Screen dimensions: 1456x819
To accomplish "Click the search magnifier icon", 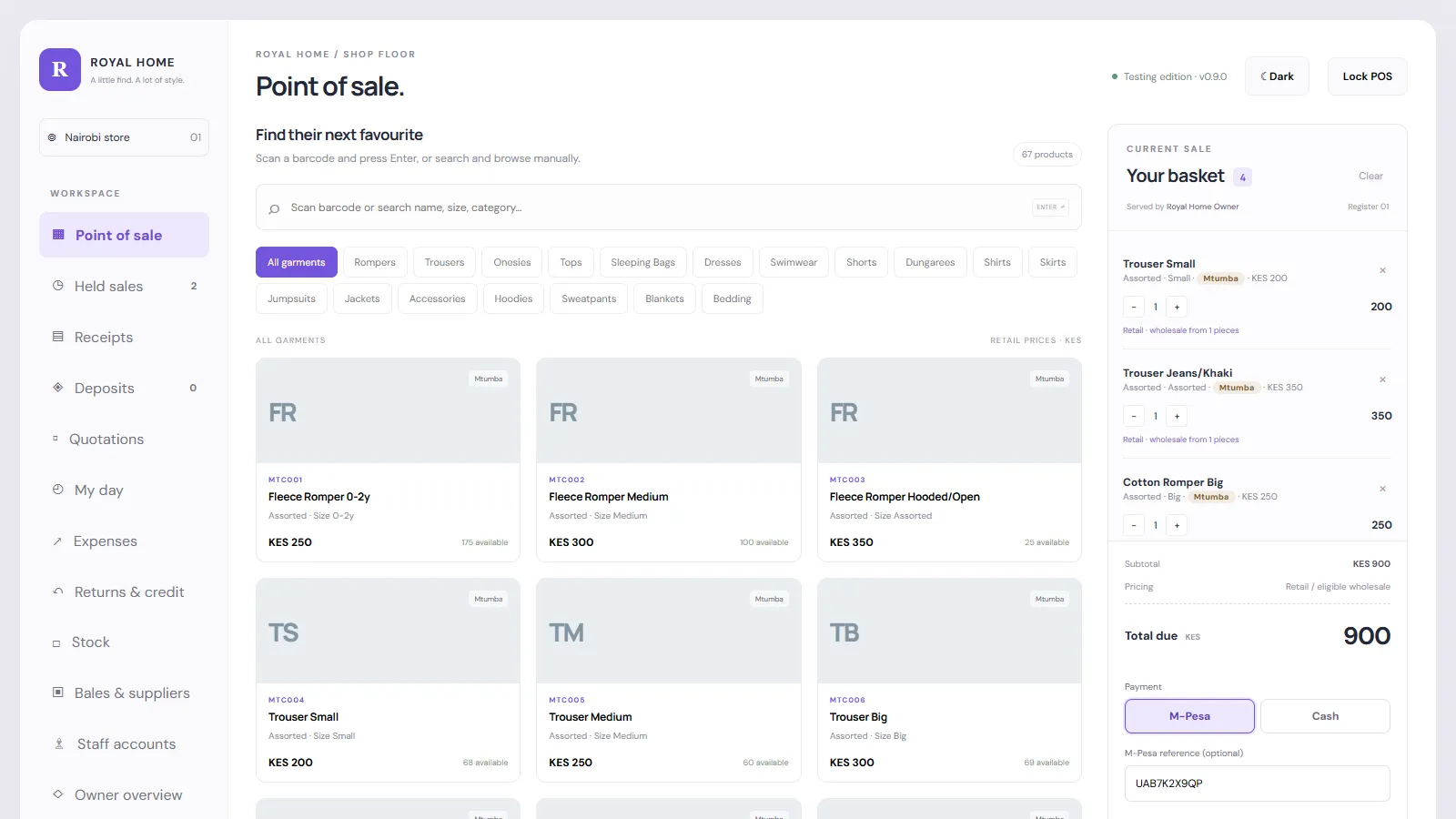I will click(x=274, y=208).
